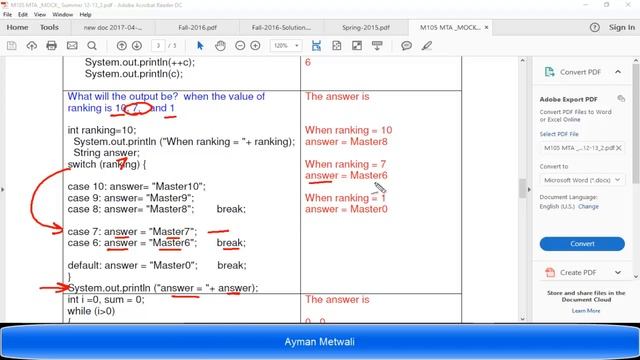Open the Window menu
The height and width of the screenshot is (360, 640).
click(x=62, y=14)
